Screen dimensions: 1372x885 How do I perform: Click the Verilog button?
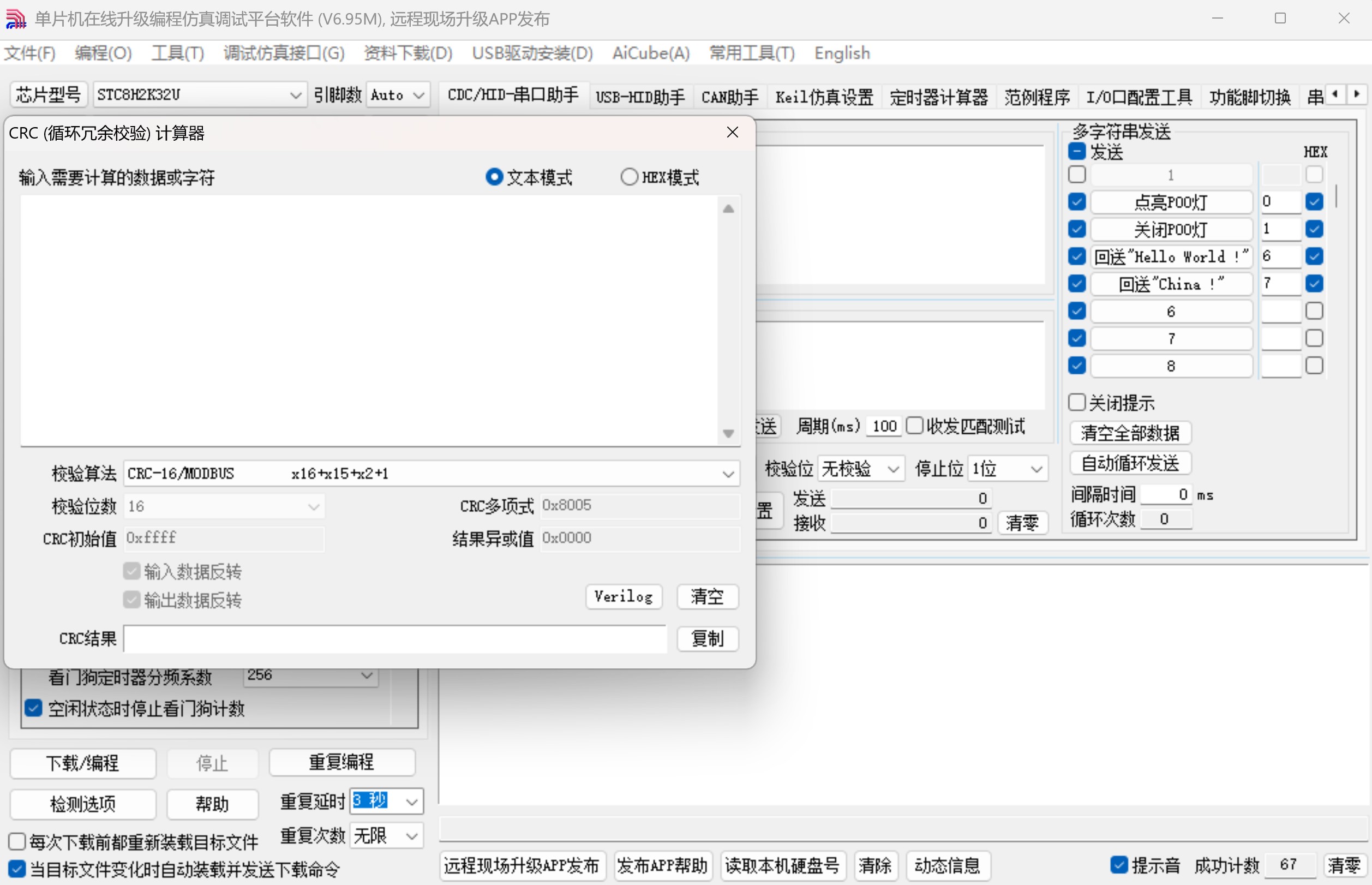coord(624,596)
